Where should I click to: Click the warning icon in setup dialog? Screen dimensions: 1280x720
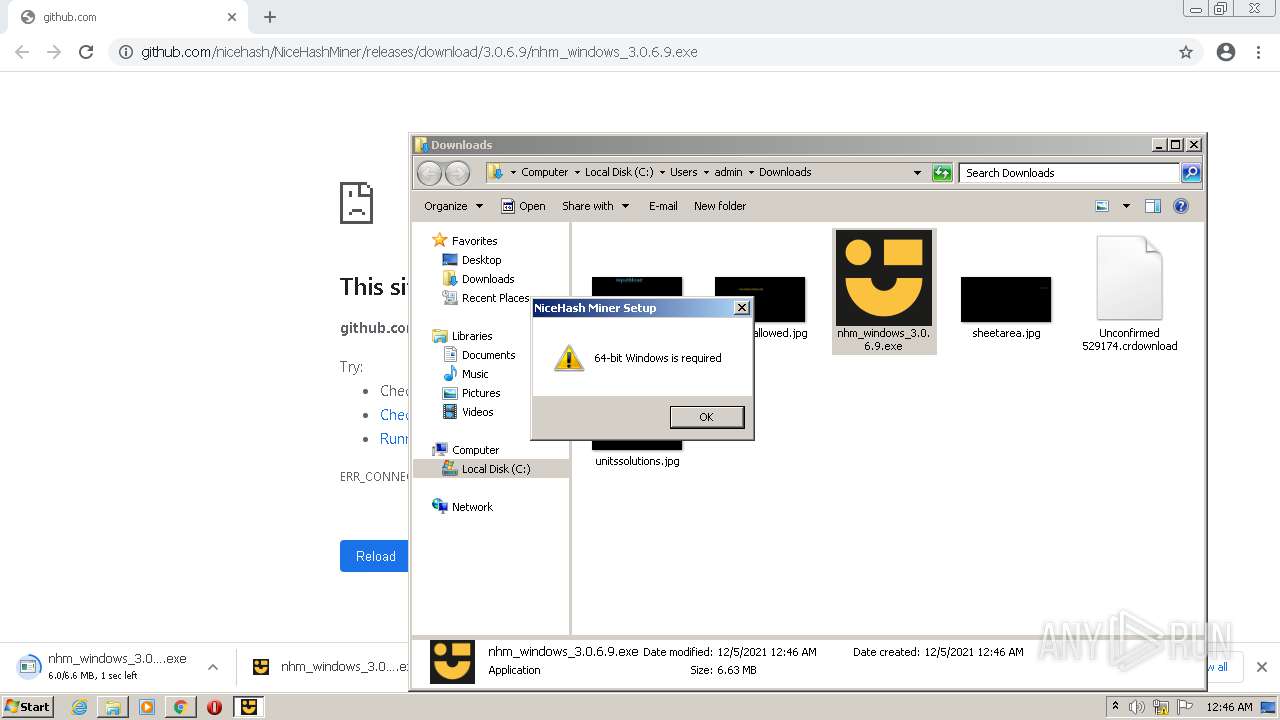pos(569,358)
